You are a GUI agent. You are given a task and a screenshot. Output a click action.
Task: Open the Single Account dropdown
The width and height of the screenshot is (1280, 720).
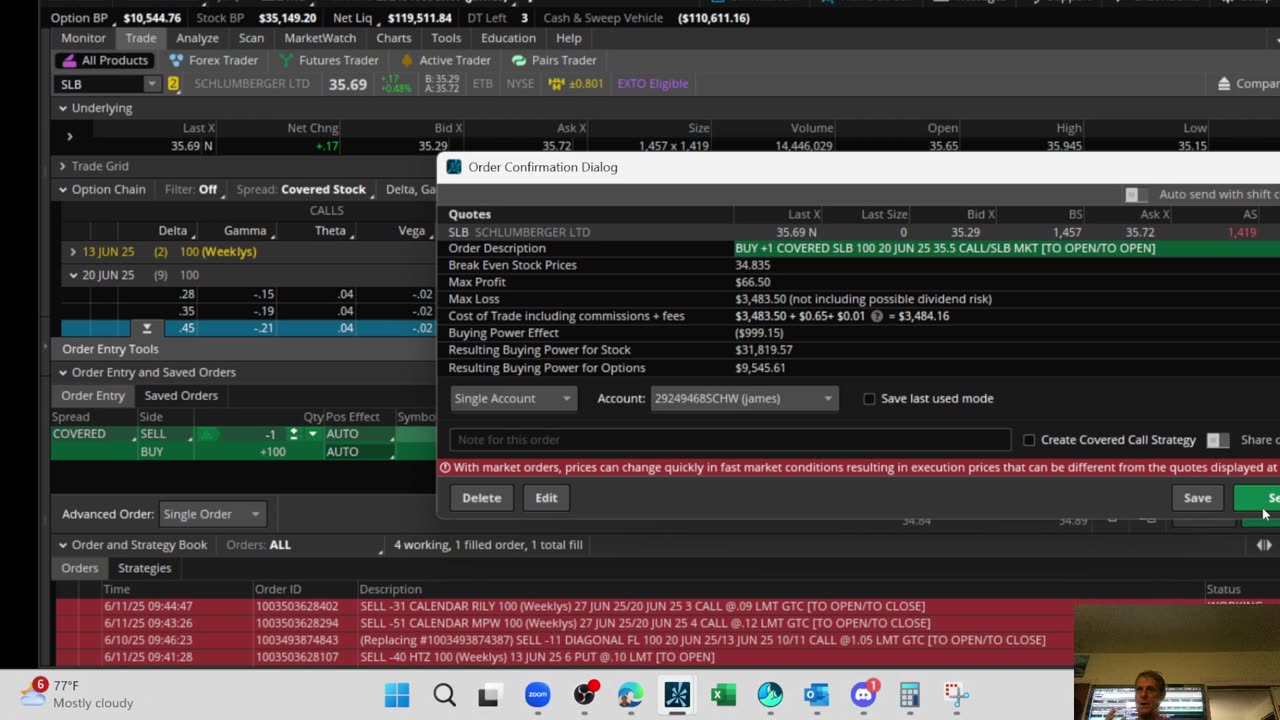[512, 399]
